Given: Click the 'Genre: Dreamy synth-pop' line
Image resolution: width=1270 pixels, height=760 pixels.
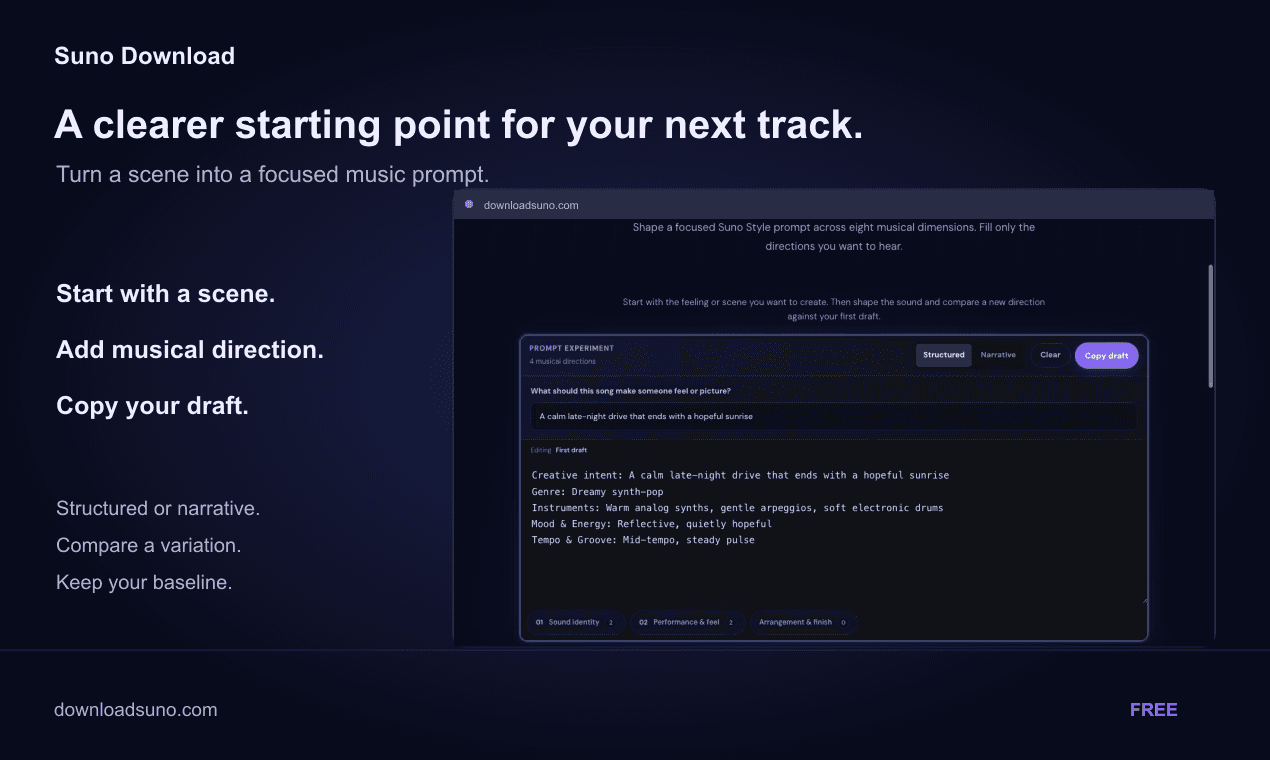Looking at the screenshot, I should pyautogui.click(x=597, y=491).
